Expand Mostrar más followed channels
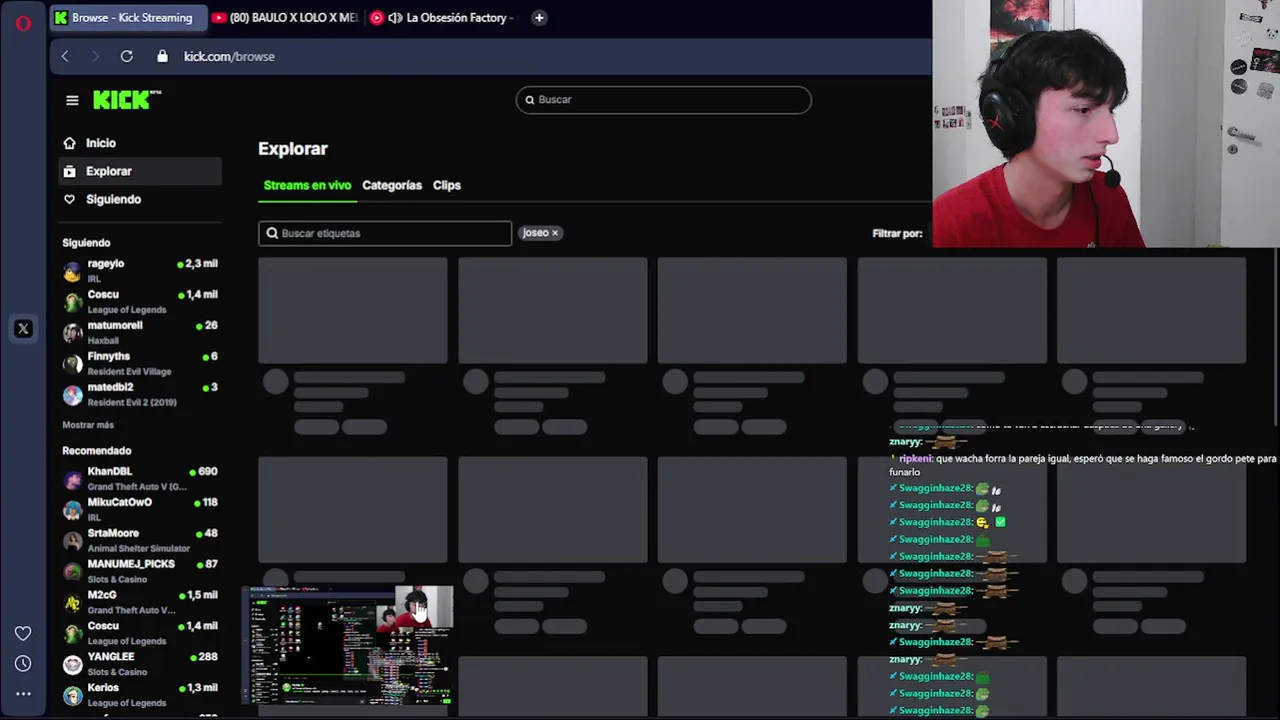Screen dimensions: 1280x720 click(x=88, y=425)
